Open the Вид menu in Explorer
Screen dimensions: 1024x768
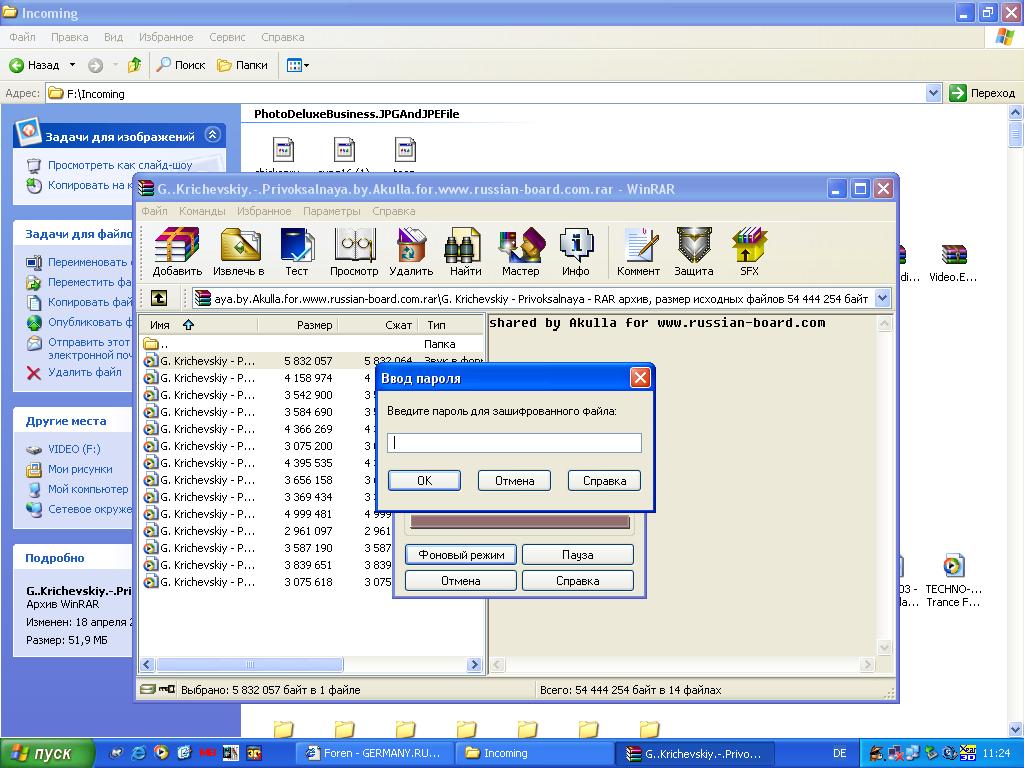[x=113, y=37]
